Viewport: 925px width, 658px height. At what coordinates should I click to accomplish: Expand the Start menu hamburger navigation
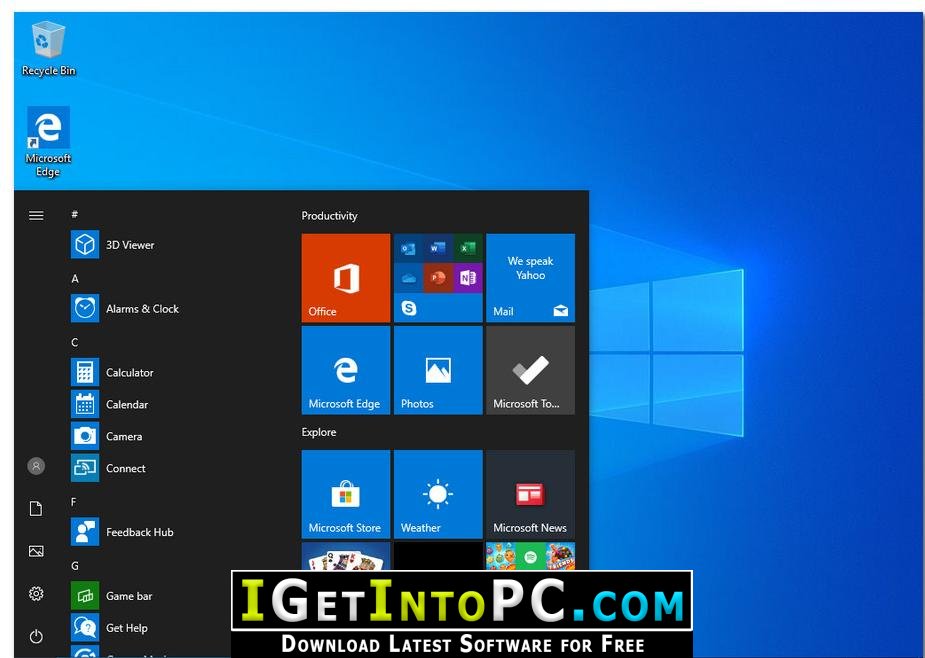coord(36,215)
